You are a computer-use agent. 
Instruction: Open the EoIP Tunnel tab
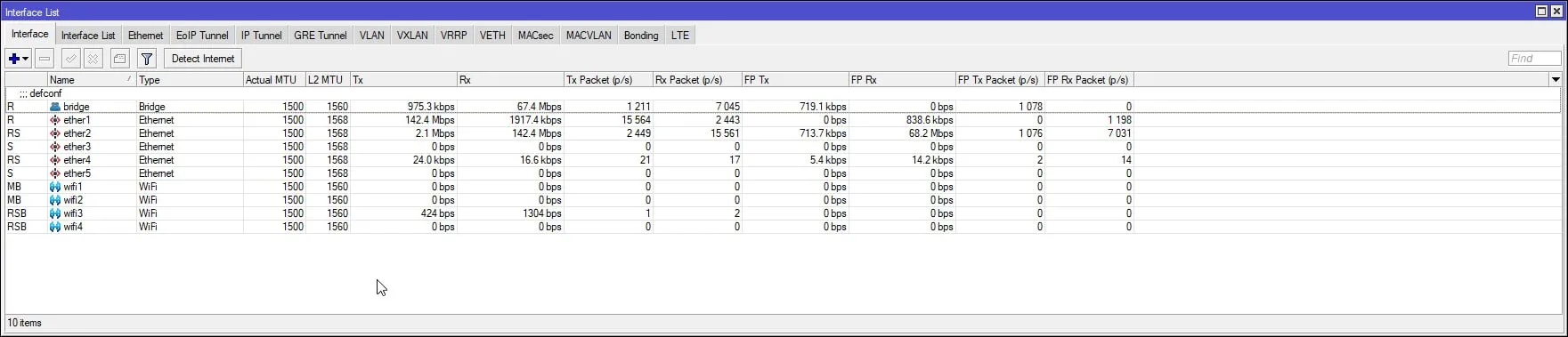tap(202, 36)
